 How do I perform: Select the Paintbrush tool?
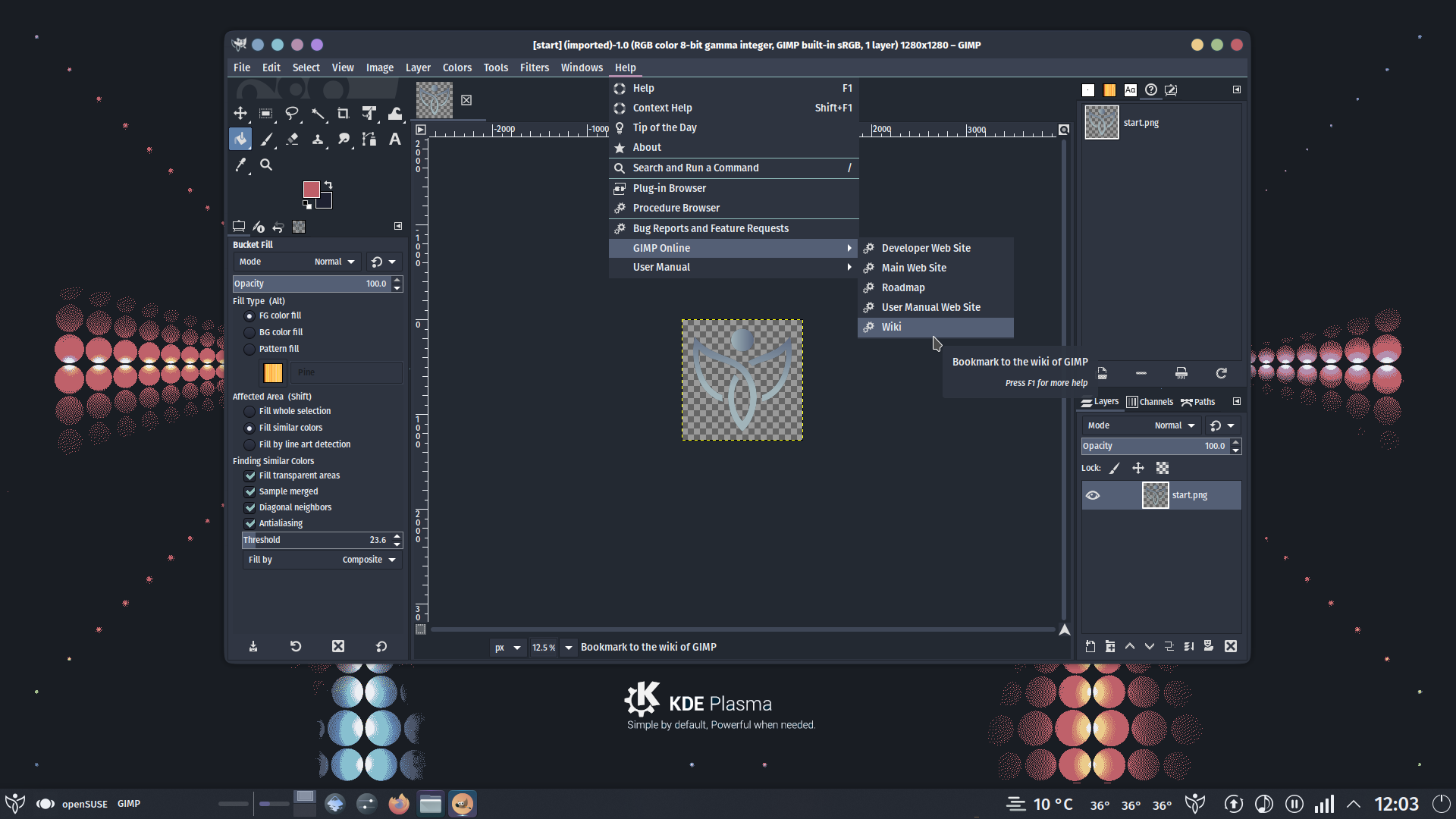[266, 139]
